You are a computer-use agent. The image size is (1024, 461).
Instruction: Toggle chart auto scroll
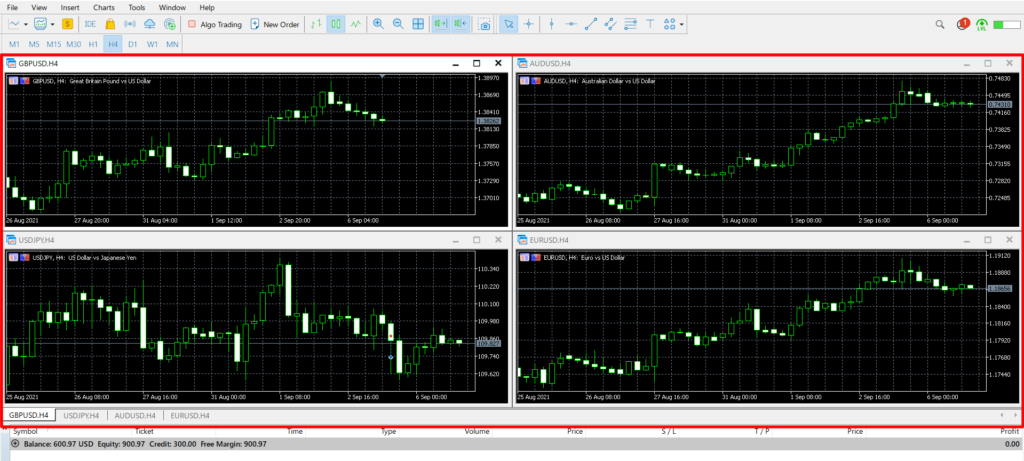(x=440, y=24)
